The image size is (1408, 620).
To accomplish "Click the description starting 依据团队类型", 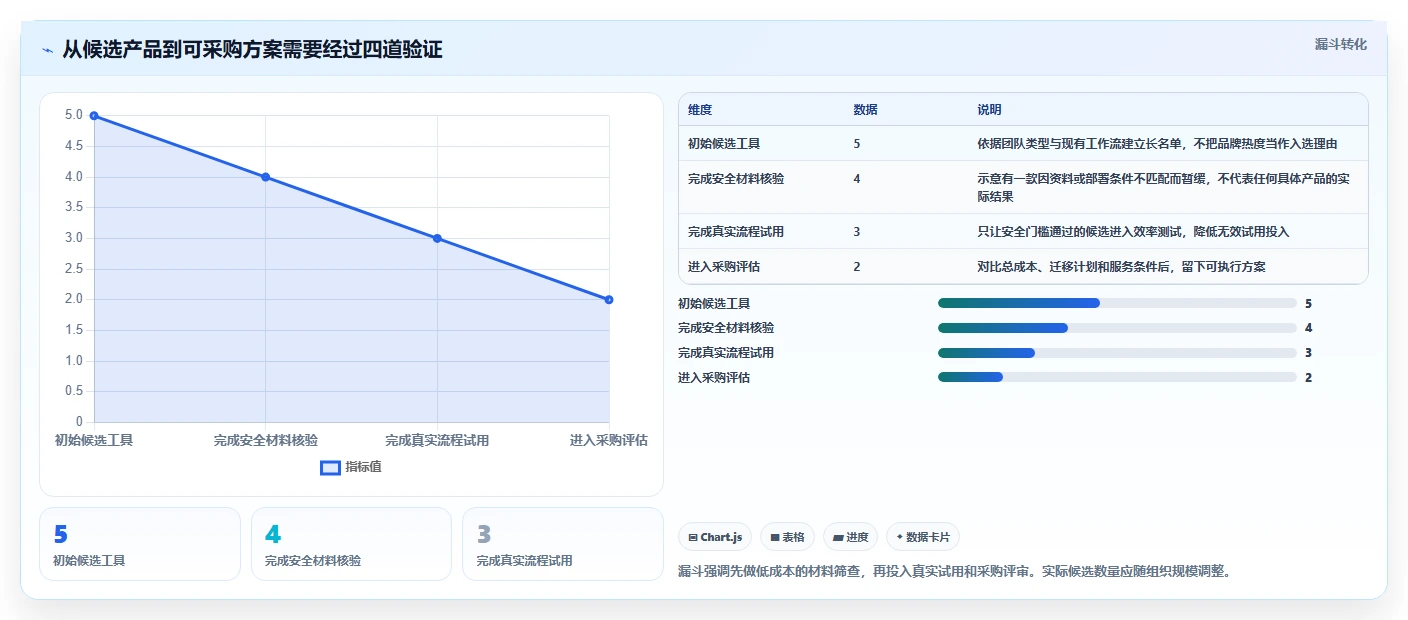I will pyautogui.click(x=1157, y=143).
